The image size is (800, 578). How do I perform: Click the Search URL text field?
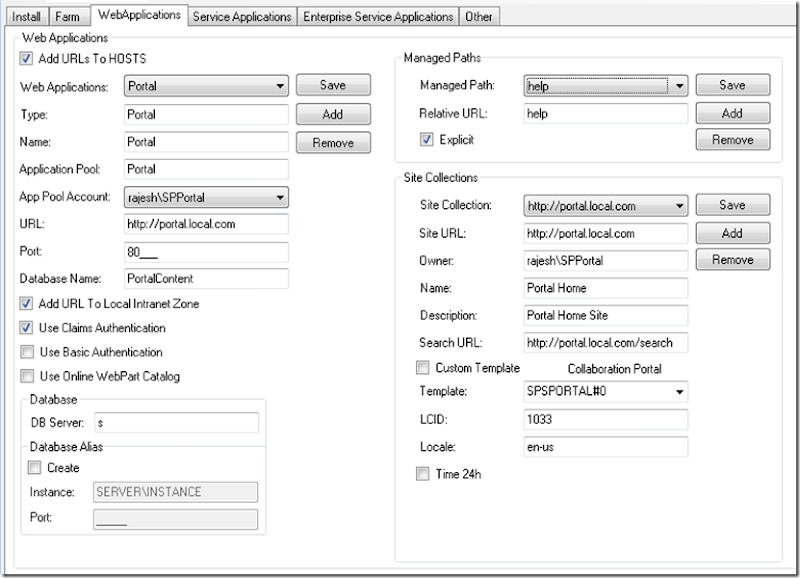pyautogui.click(x=606, y=343)
